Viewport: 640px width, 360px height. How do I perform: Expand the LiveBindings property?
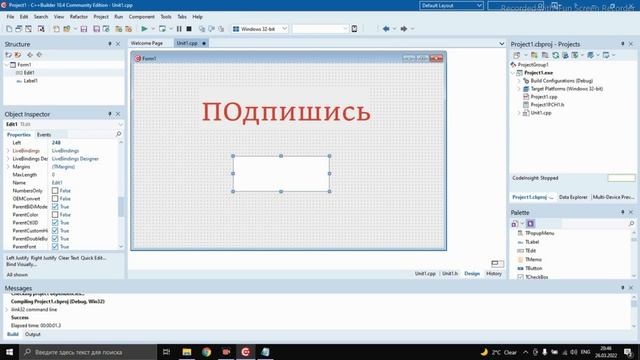coord(8,151)
